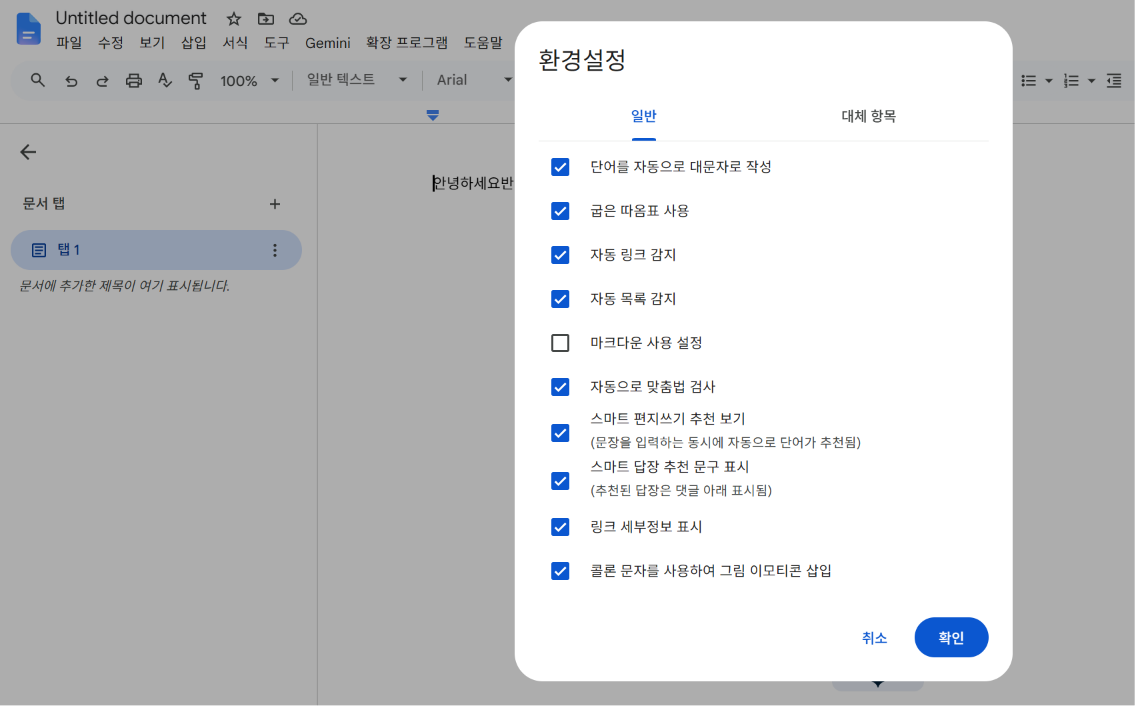Image resolution: width=1135 pixels, height=706 pixels.
Task: Open the 100% zoom dropdown
Action: [249, 80]
